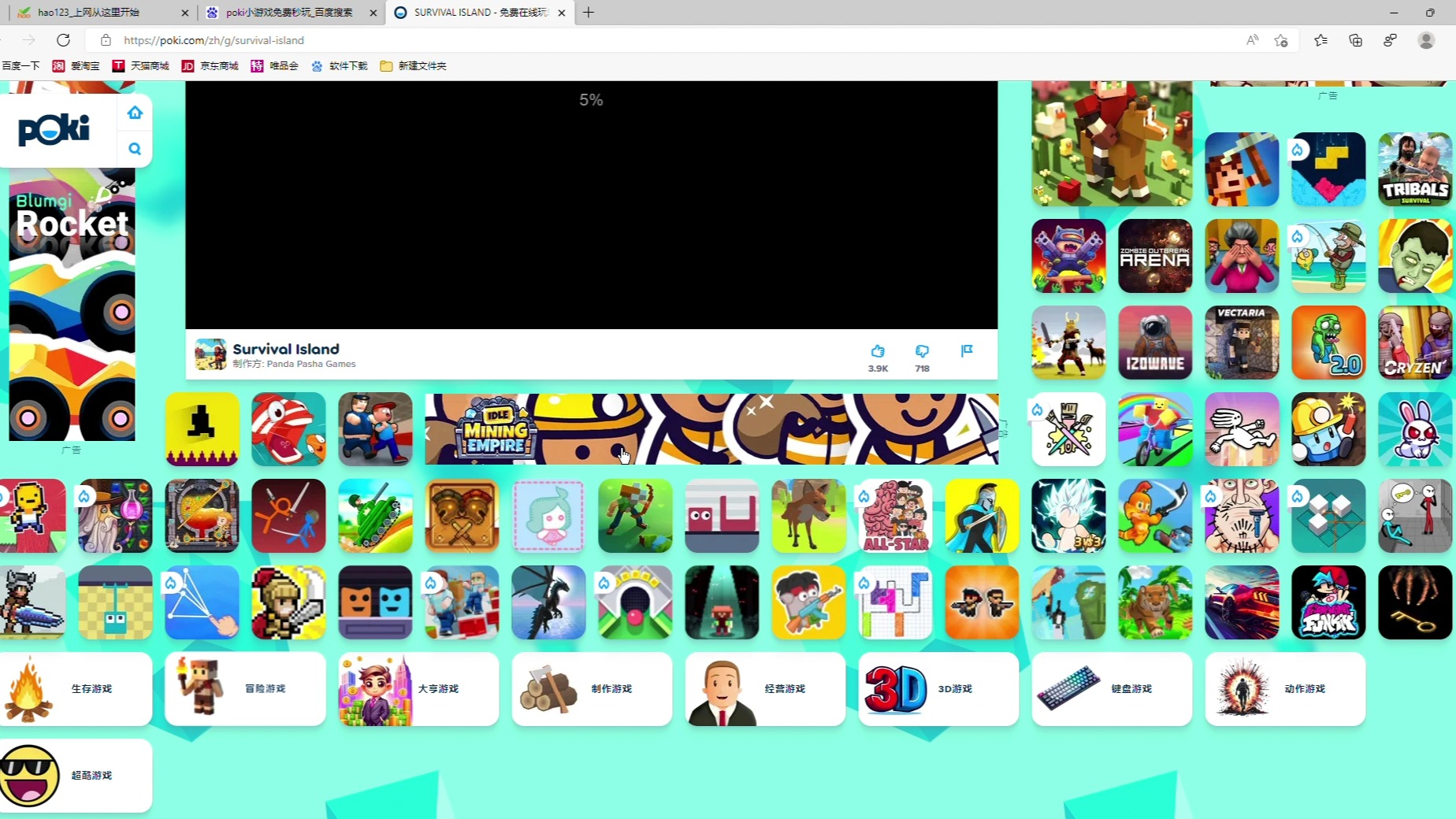The width and height of the screenshot is (1456, 819).
Task: Open 唯品会 bookmark
Action: tap(275, 66)
